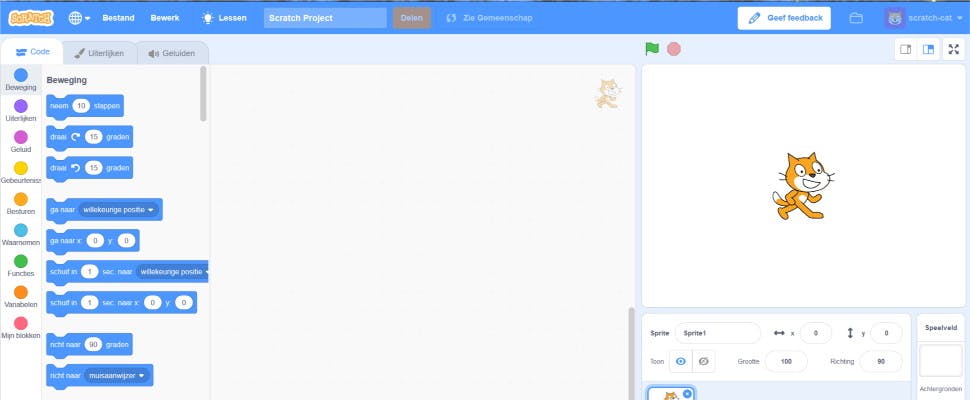Click y value in 'ga naar x' block
The image size is (970, 400).
[x=126, y=240]
